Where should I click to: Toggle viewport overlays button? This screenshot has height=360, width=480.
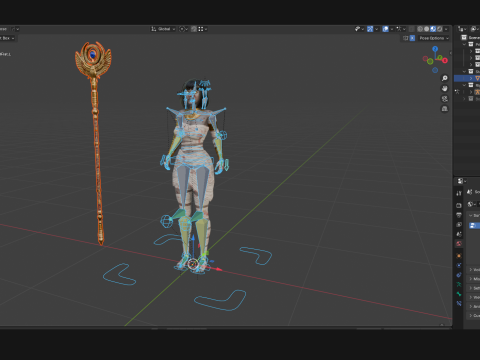385,29
